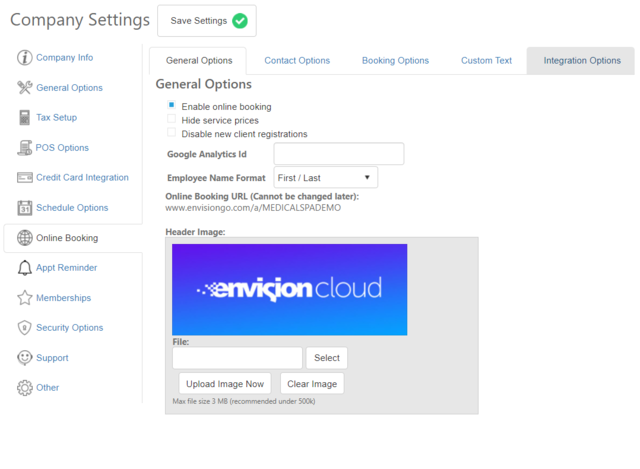Open Company Info sidebar link

tap(64, 58)
